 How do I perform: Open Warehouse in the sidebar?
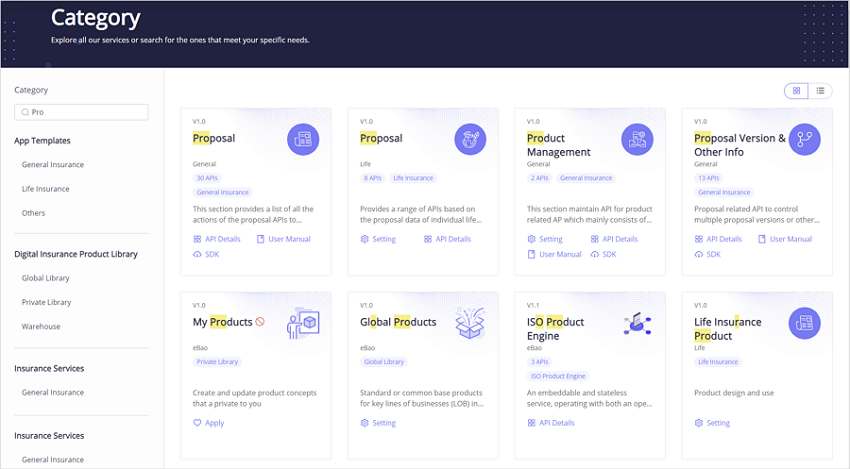coord(41,326)
